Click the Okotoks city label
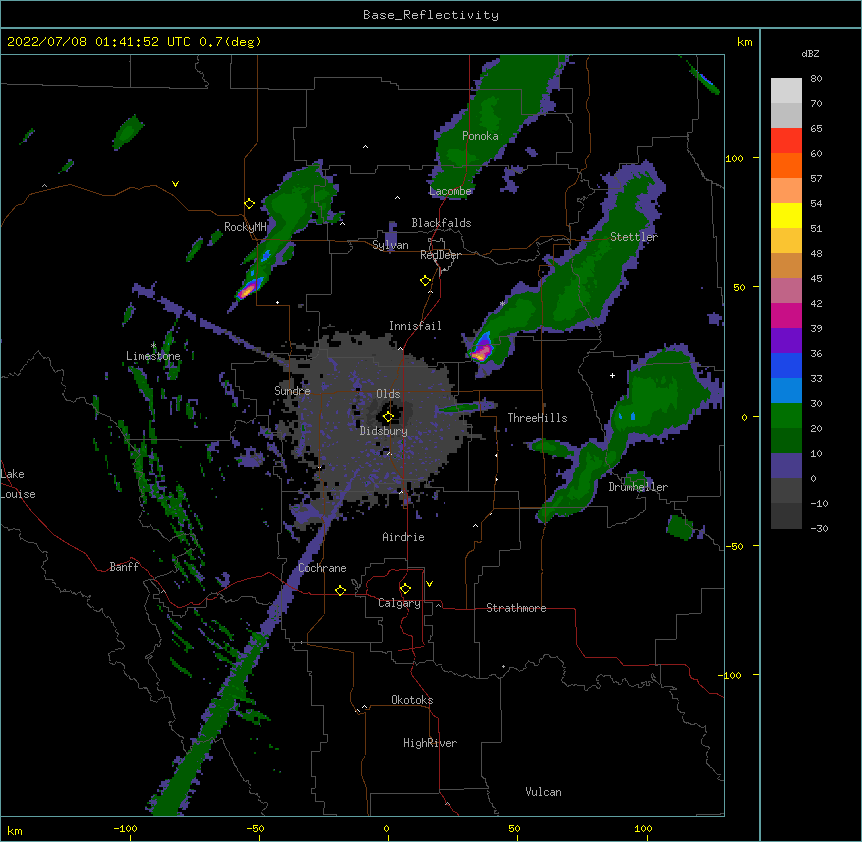 412,700
